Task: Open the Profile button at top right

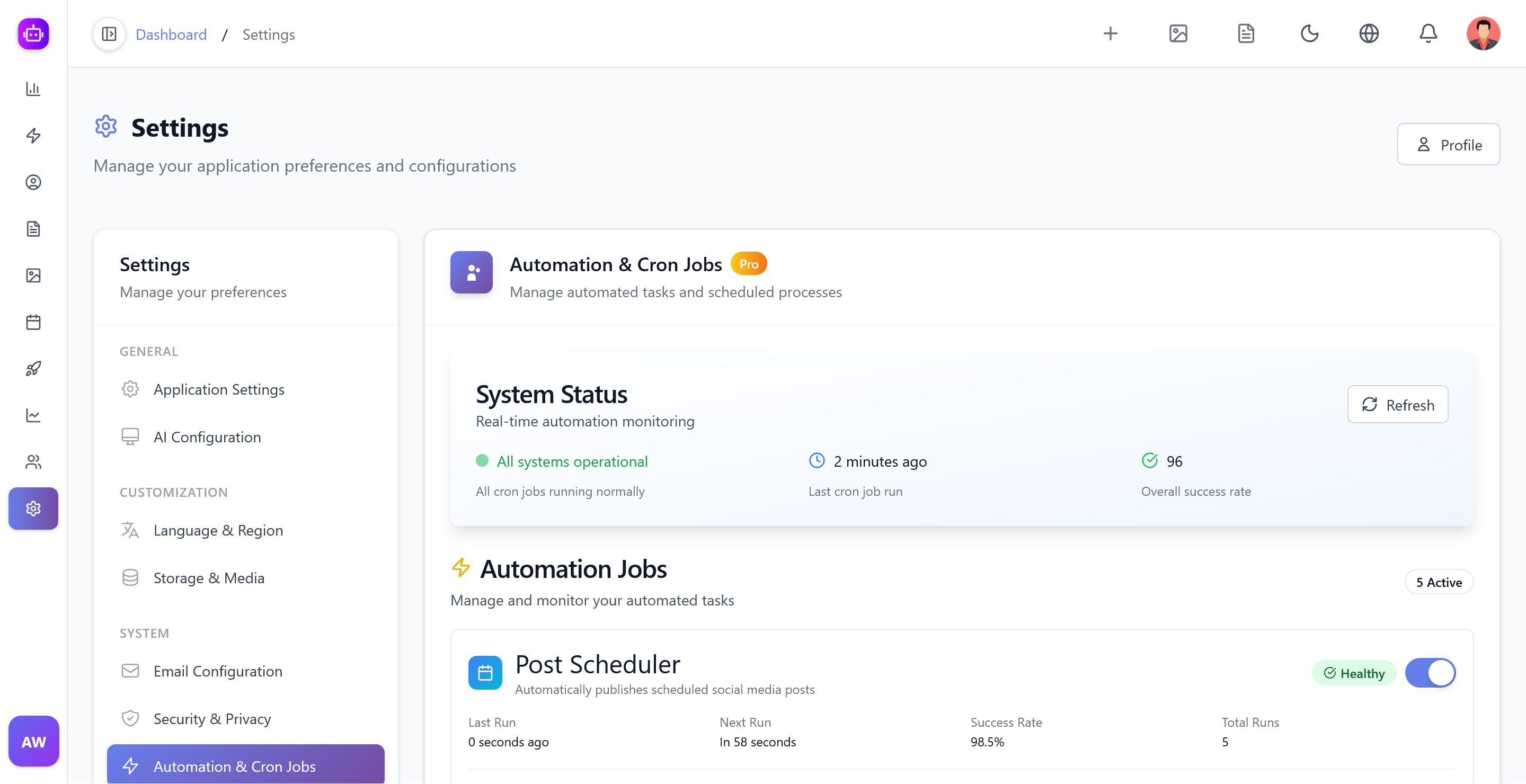Action: pos(1449,145)
